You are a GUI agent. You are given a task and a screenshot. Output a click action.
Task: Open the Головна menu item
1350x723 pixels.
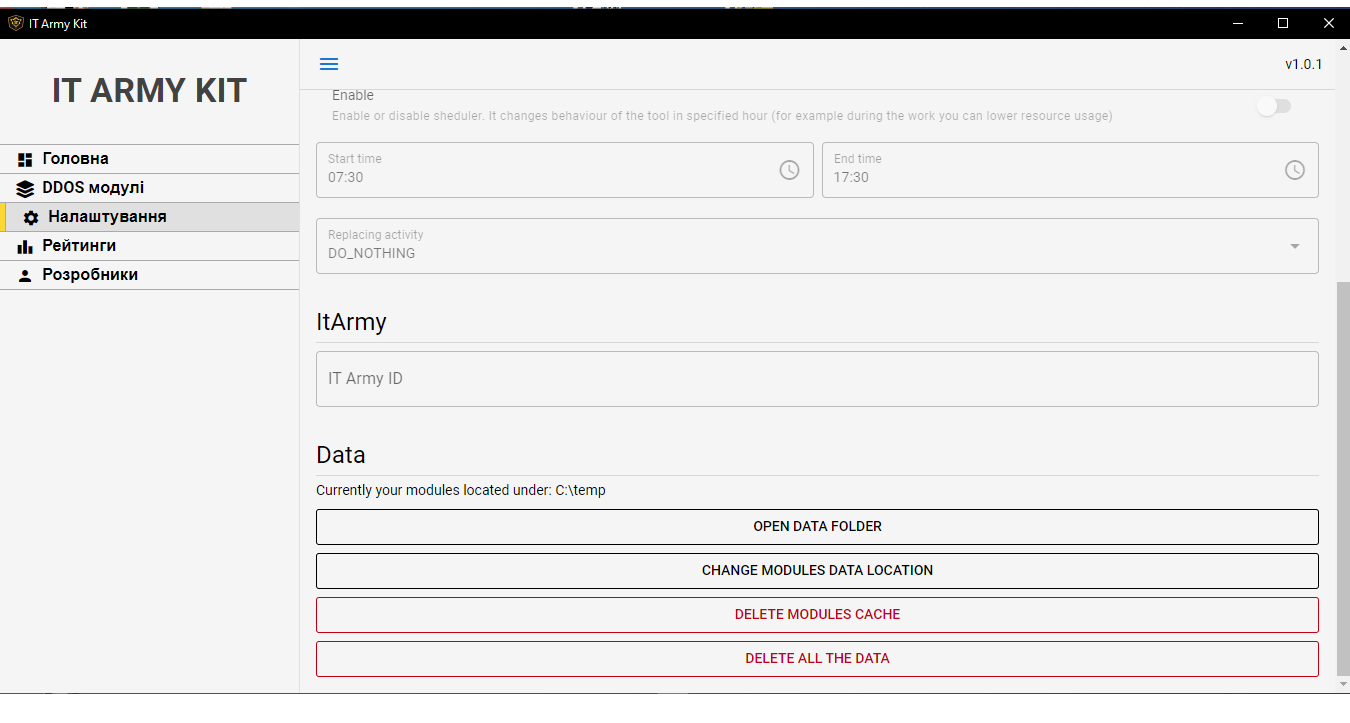[x=76, y=159]
